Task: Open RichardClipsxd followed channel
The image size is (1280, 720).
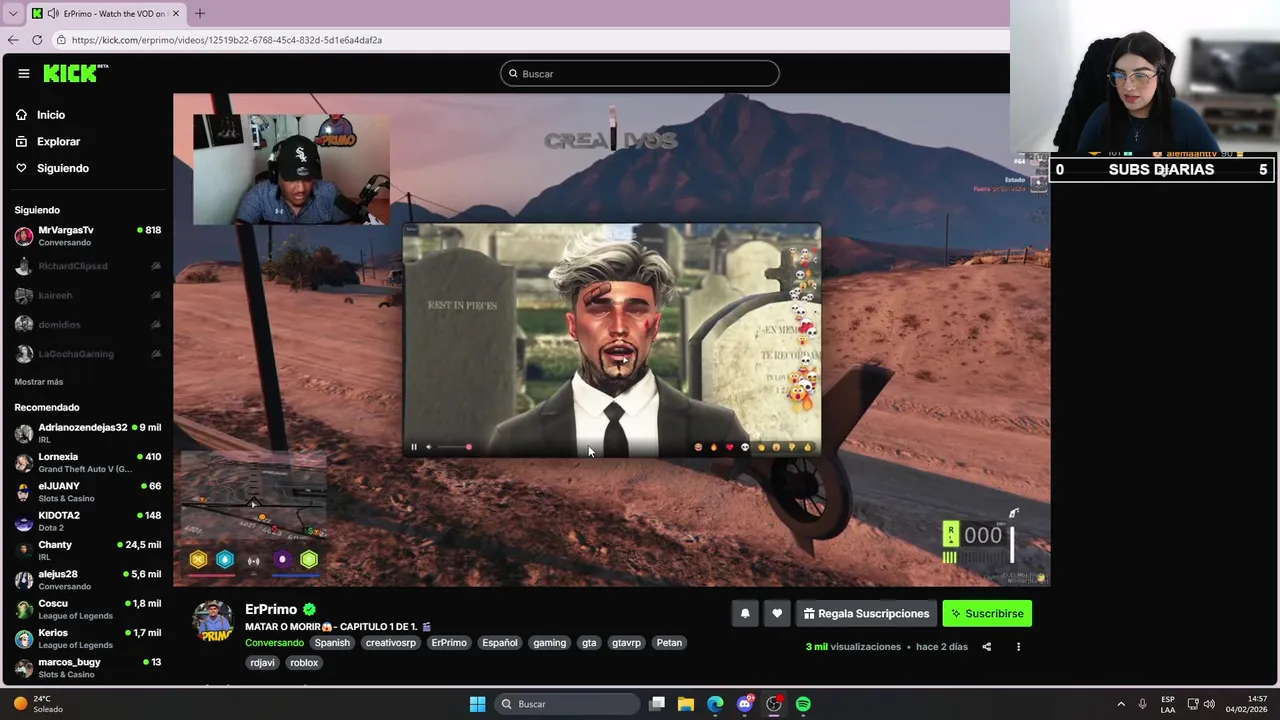Action: (87, 266)
